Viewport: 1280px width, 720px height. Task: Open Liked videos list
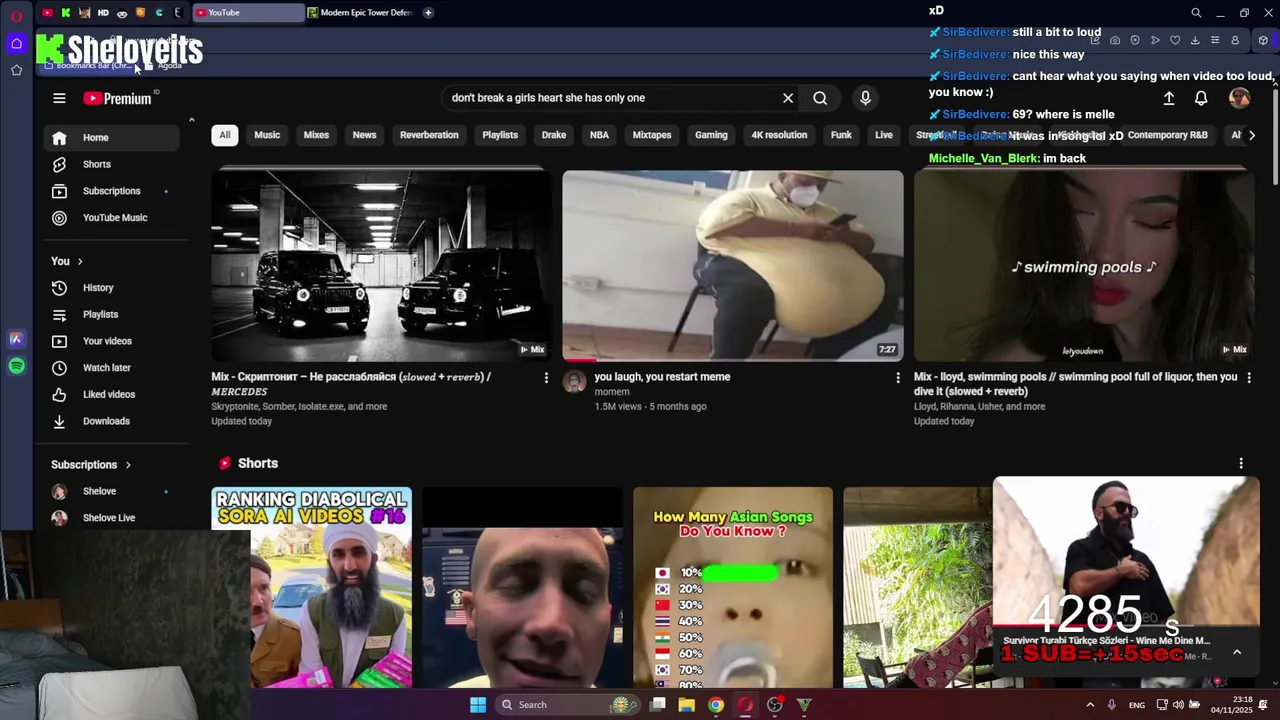pos(112,394)
